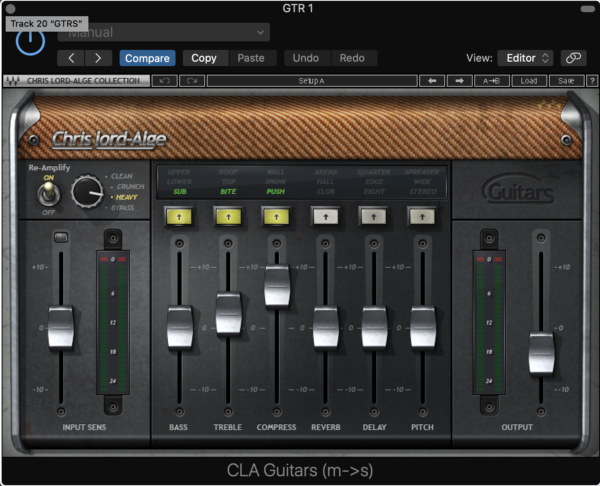Click the COMPRESS mode arrow button
This screenshot has height=486, width=600.
276,217
